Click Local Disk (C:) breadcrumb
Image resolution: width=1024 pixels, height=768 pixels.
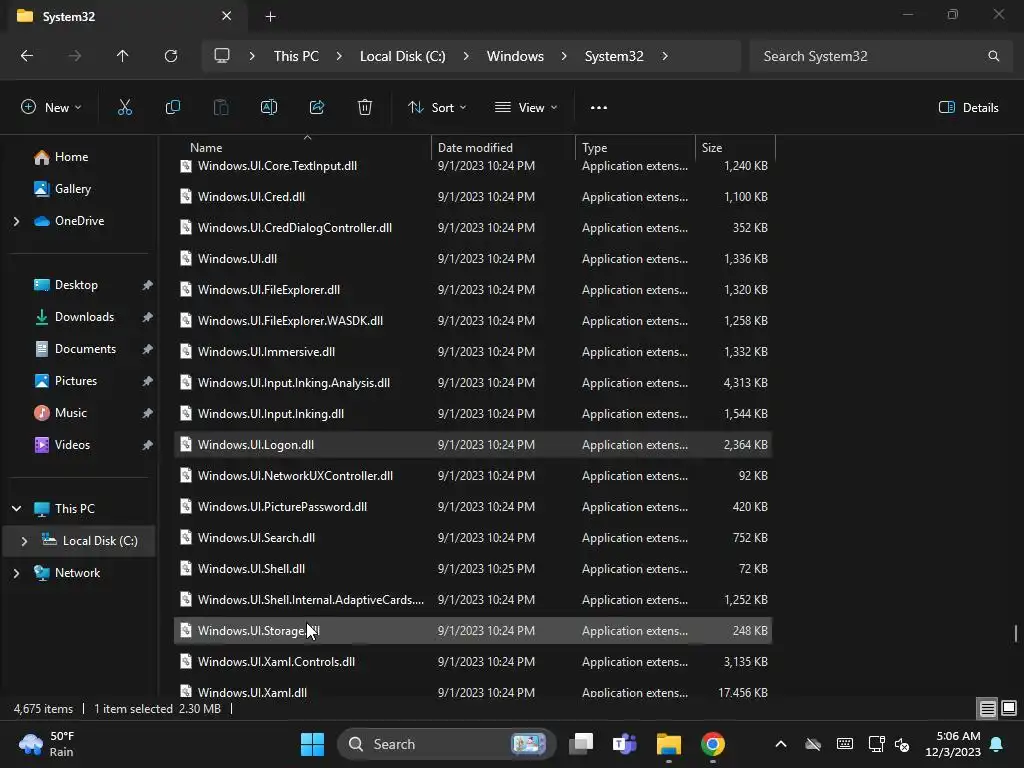tap(402, 56)
